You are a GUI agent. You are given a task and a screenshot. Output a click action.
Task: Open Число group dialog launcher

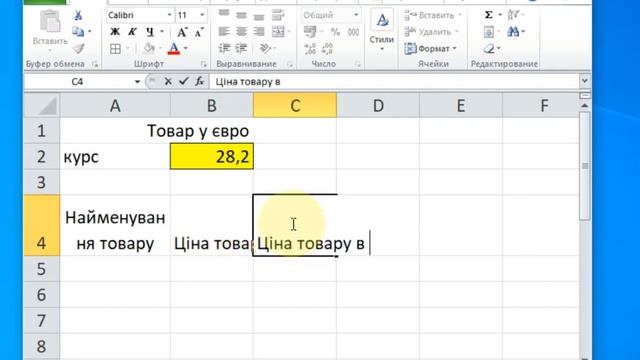click(x=358, y=64)
